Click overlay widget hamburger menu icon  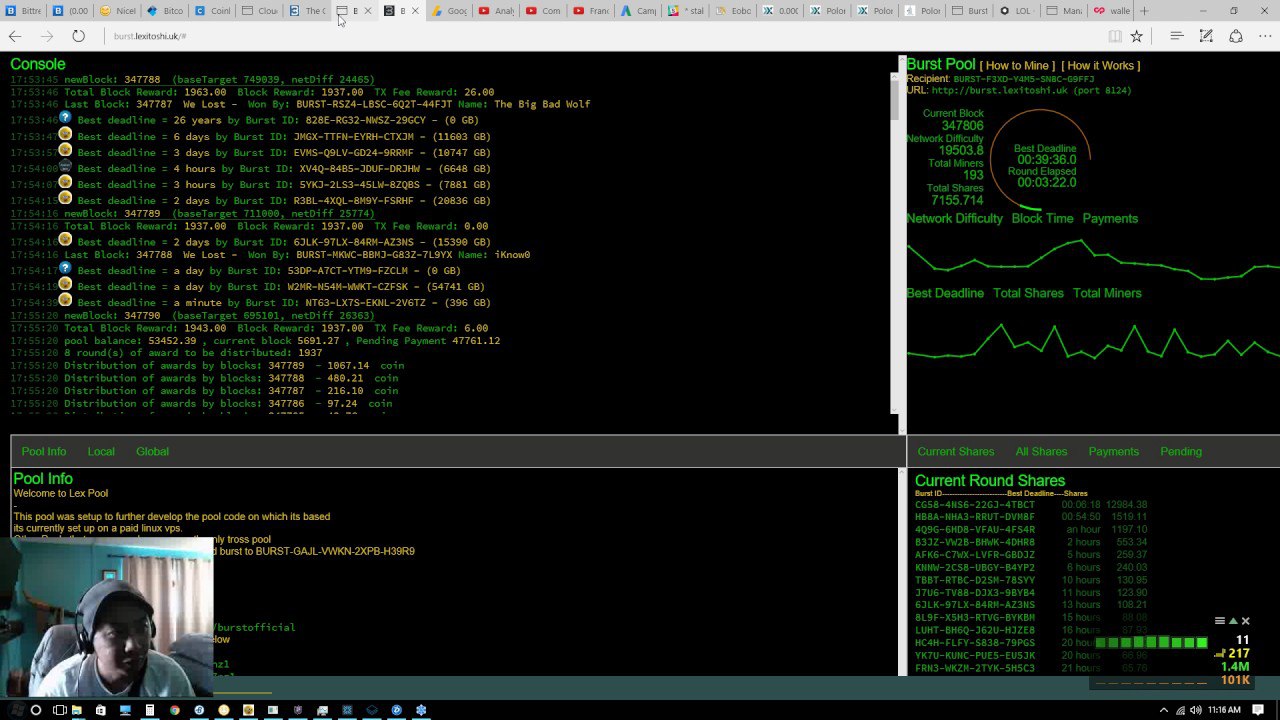[x=1219, y=621]
